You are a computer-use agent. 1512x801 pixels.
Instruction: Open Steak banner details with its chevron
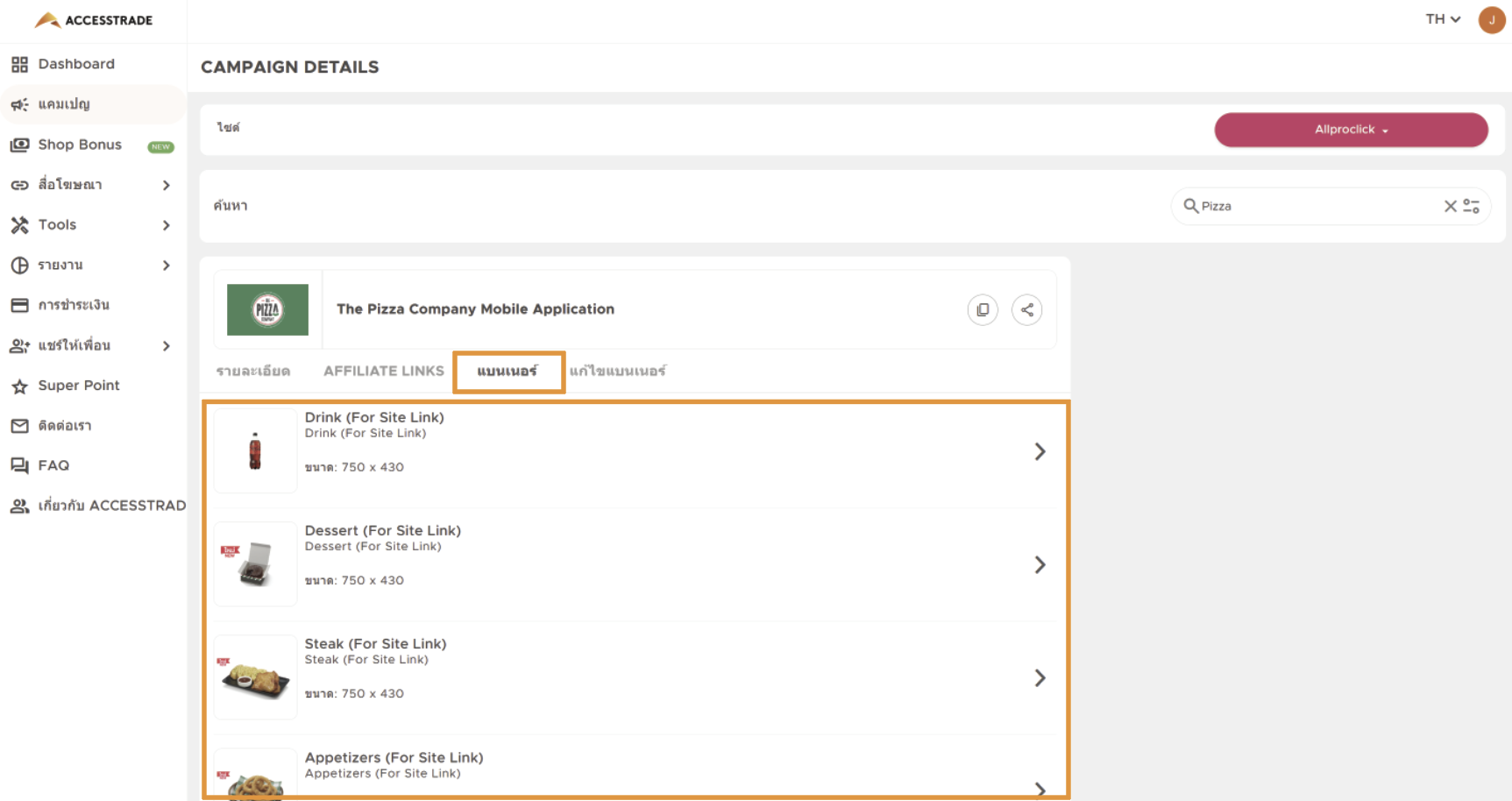pos(1040,677)
